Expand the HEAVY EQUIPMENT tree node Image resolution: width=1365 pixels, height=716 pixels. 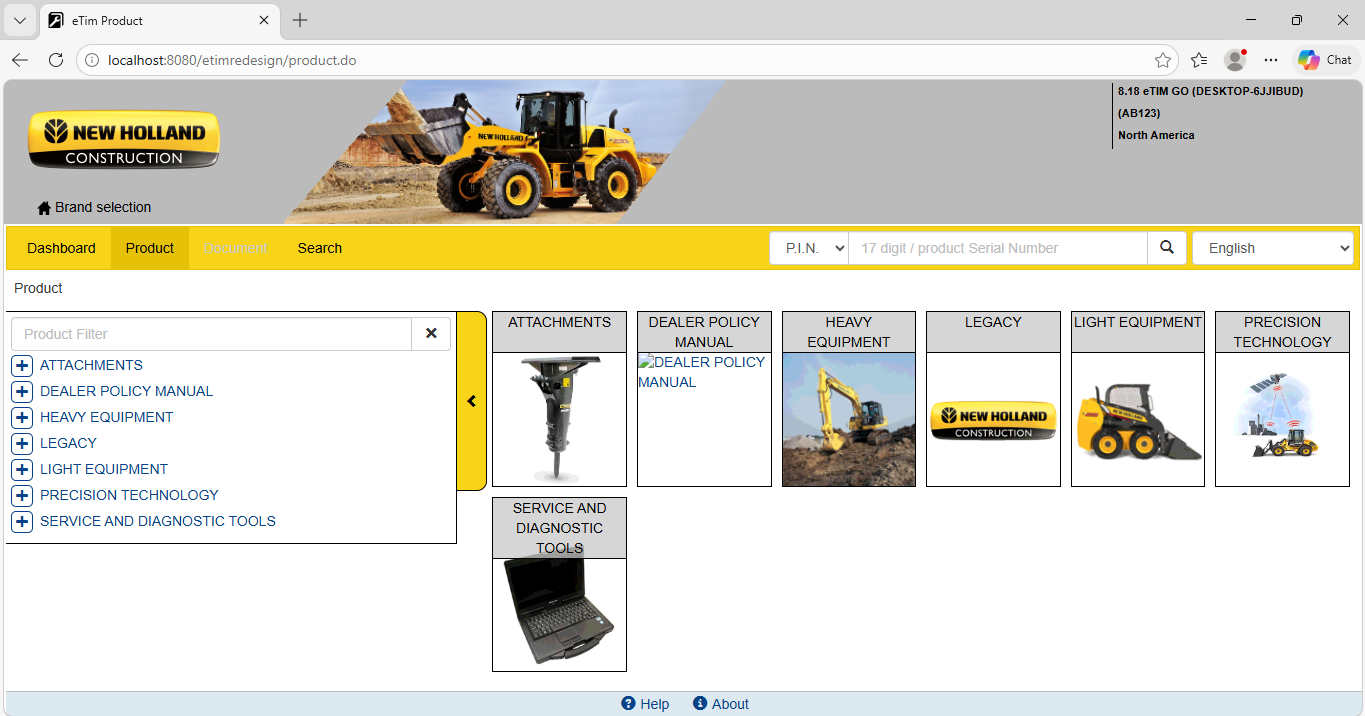(22, 418)
